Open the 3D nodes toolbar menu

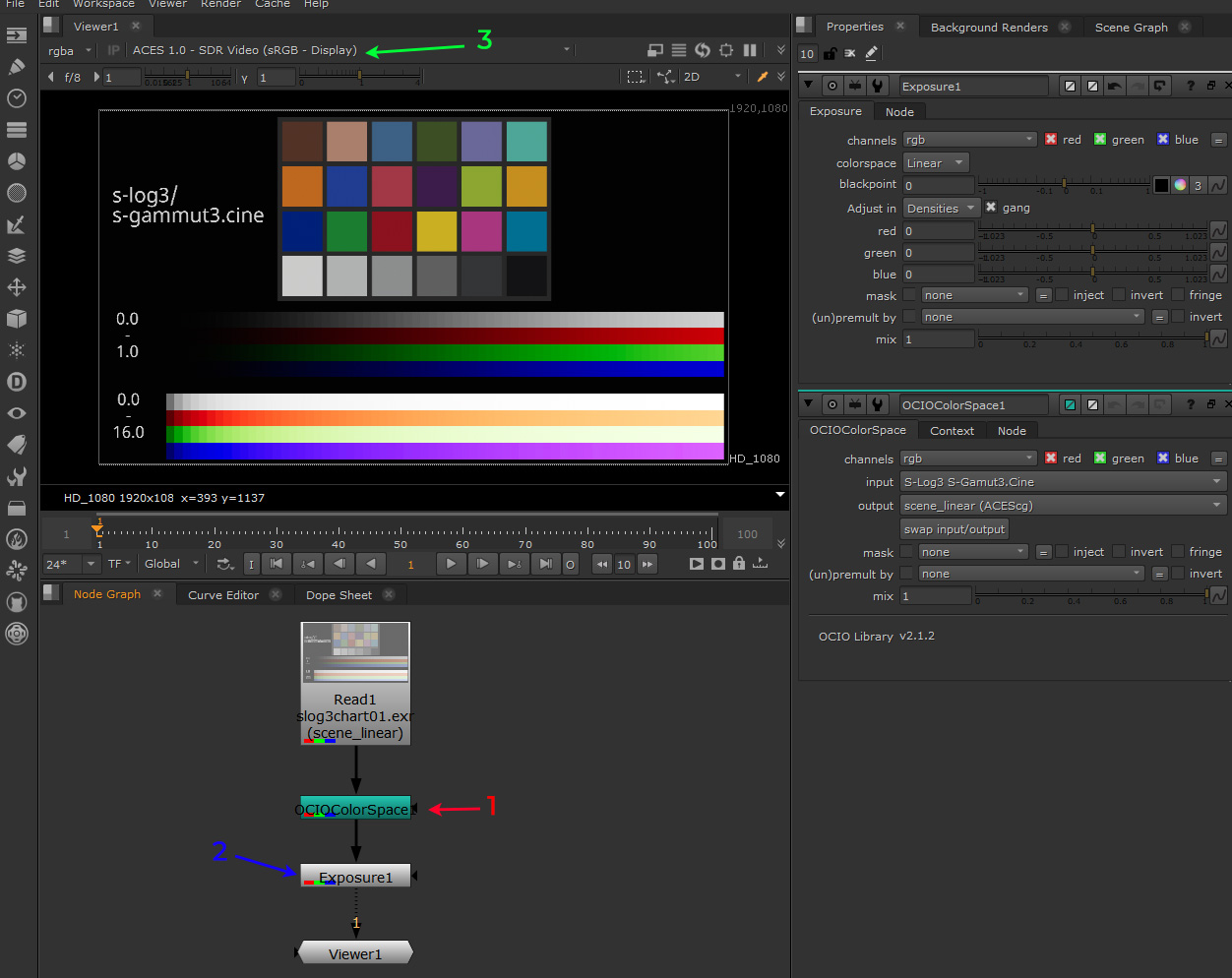pos(17,319)
